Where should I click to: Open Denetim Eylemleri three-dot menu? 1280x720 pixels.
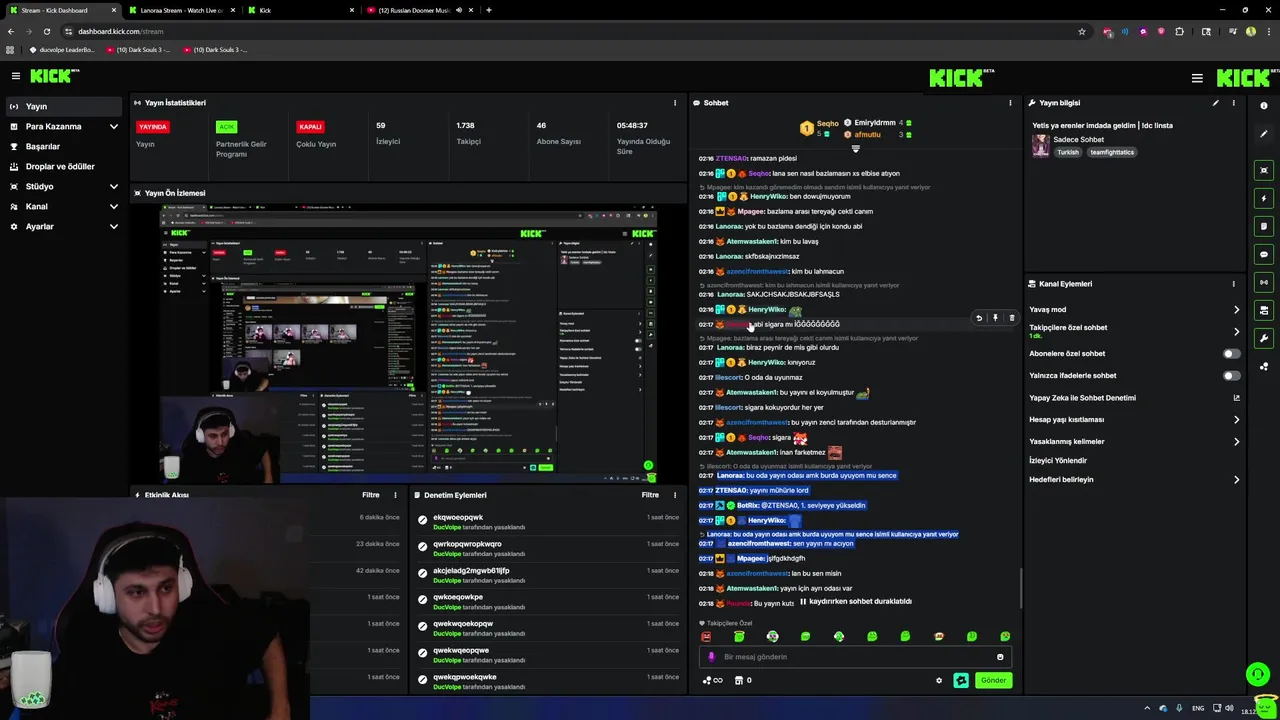tap(675, 495)
